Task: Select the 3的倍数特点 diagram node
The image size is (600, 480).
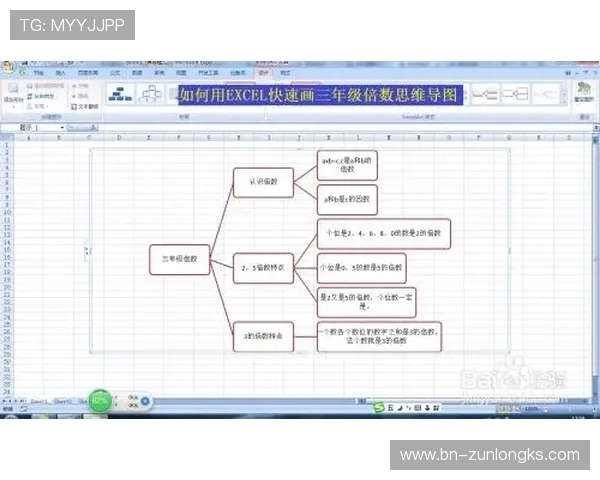Action: pos(263,337)
